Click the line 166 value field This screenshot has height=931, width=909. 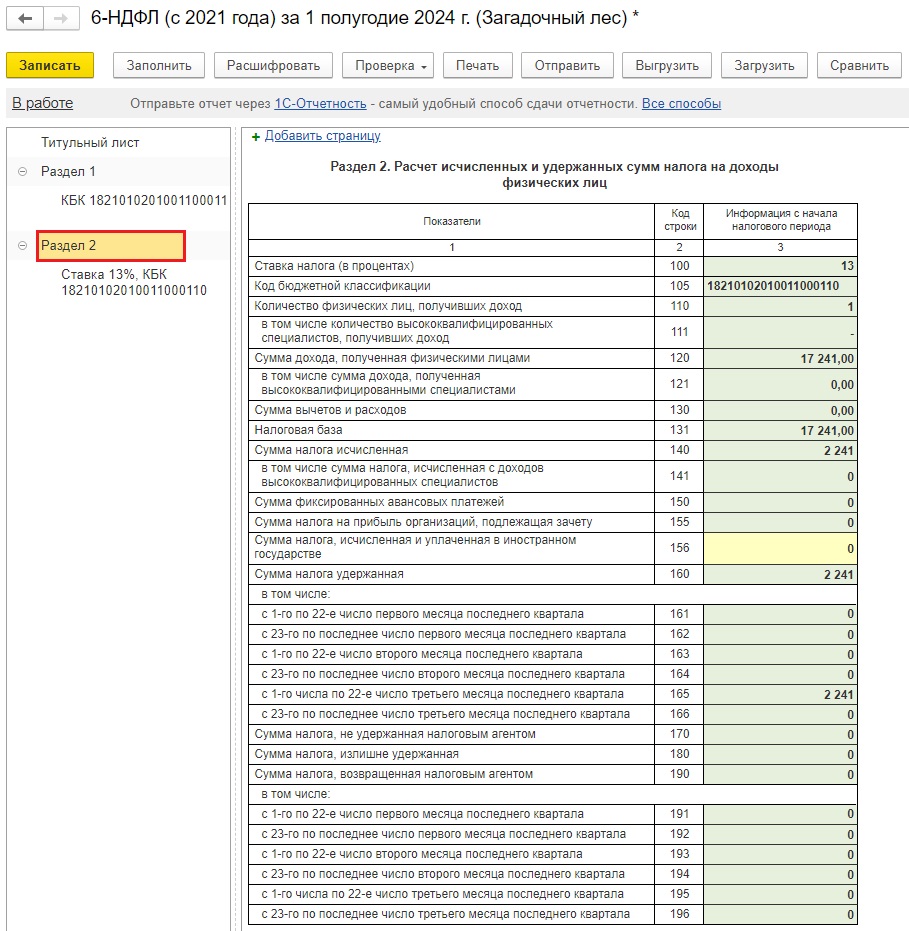click(780, 714)
